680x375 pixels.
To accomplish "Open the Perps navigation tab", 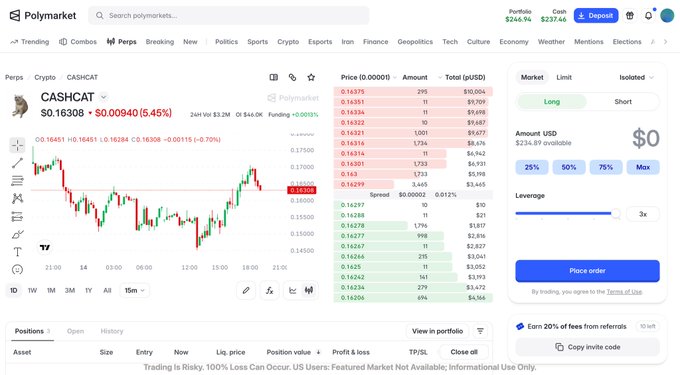I will 121,42.
